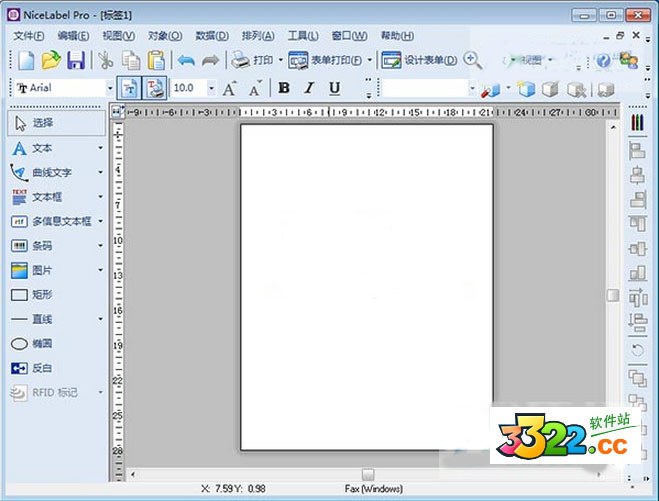Click the 设计表单(D) button
The image size is (659, 501).
point(420,61)
